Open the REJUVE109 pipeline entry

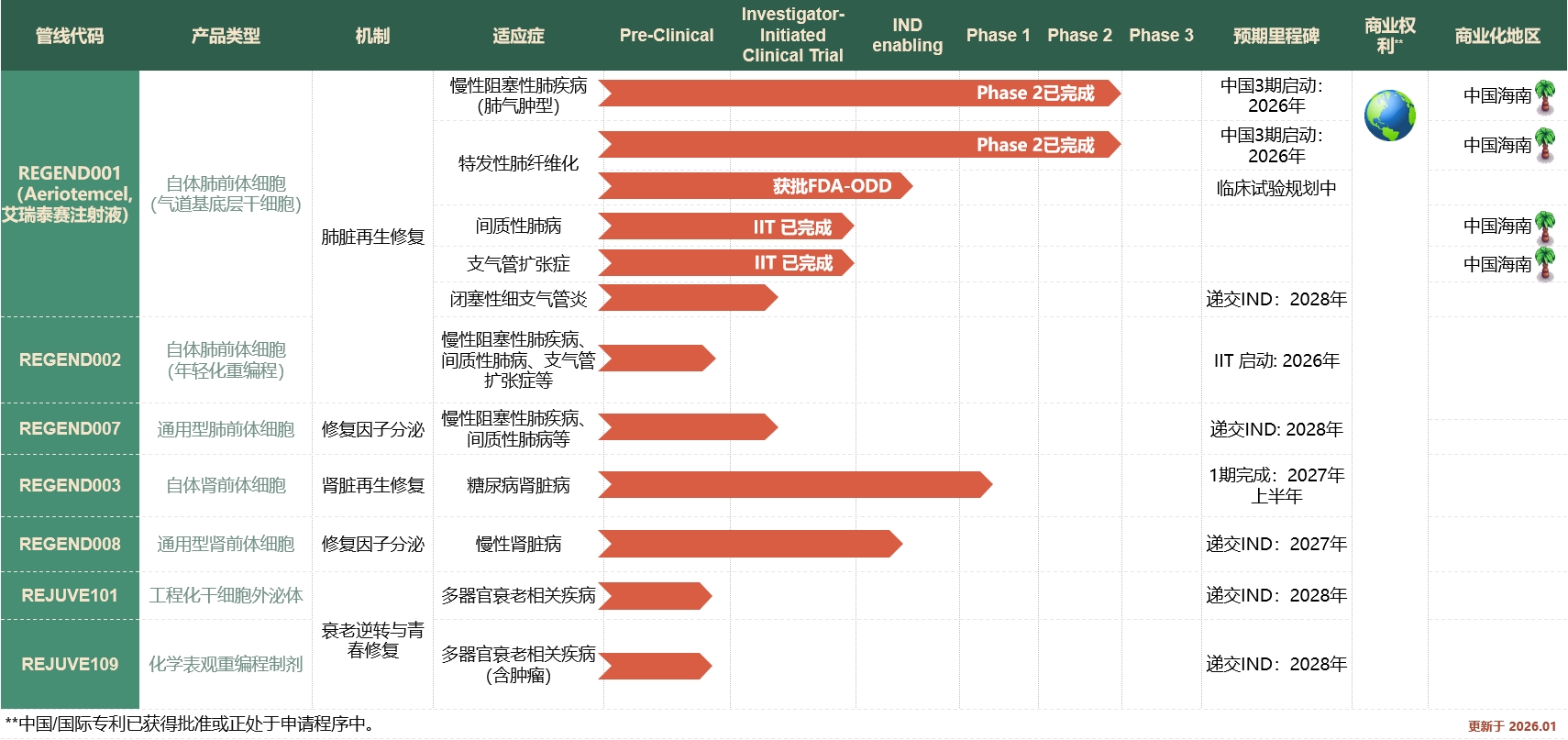(x=70, y=664)
